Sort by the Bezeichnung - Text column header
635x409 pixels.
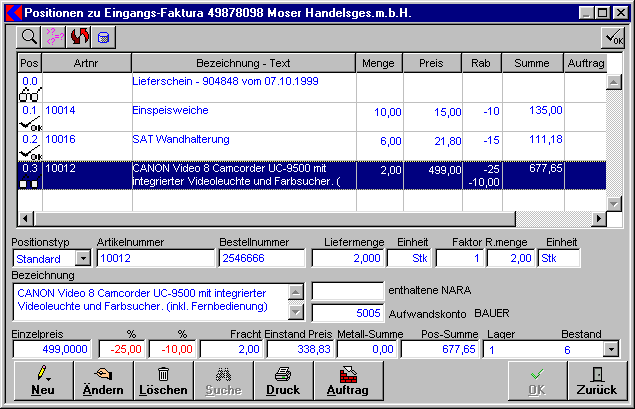tap(243, 63)
